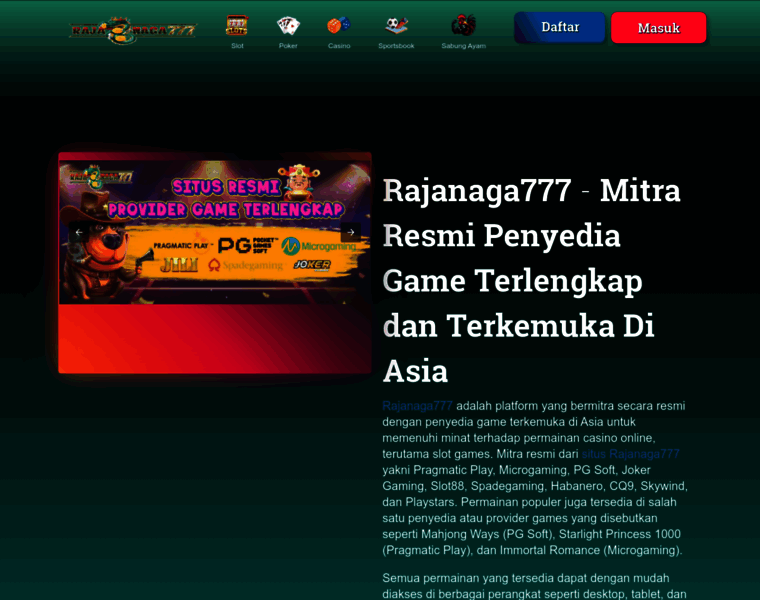Go to next banner slide arrow
Viewport: 760px width, 600px height.
pyautogui.click(x=351, y=232)
